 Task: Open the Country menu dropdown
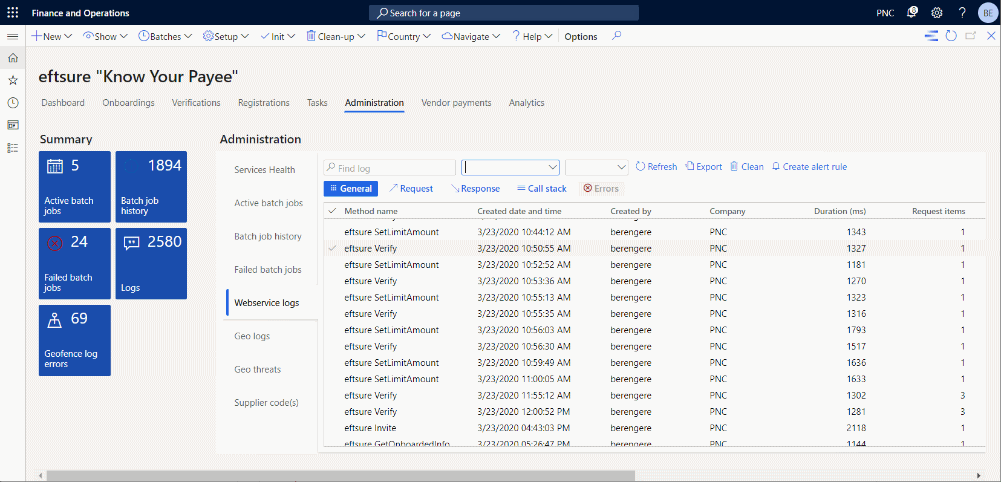(403, 36)
